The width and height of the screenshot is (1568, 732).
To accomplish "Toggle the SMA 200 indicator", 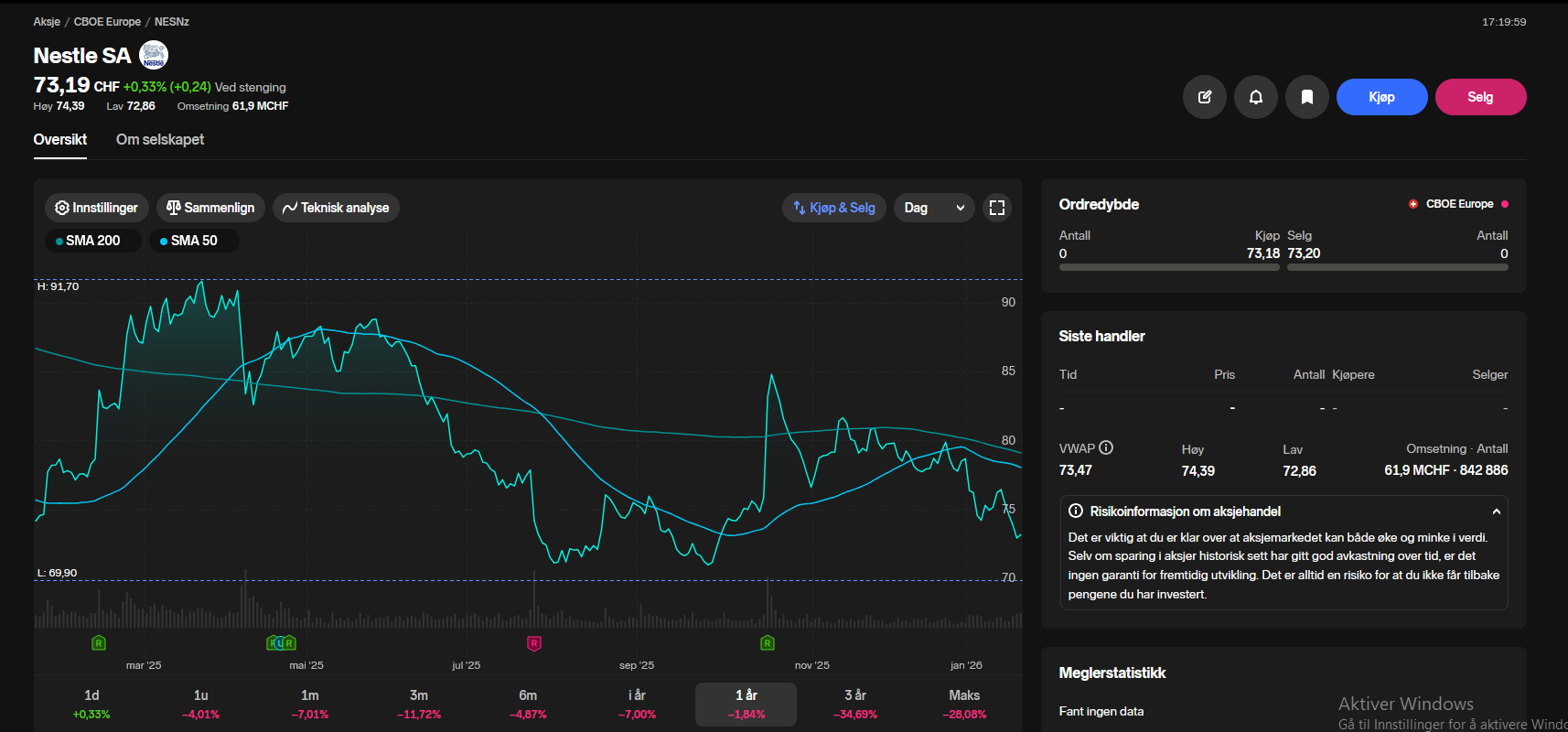I will click(x=93, y=241).
